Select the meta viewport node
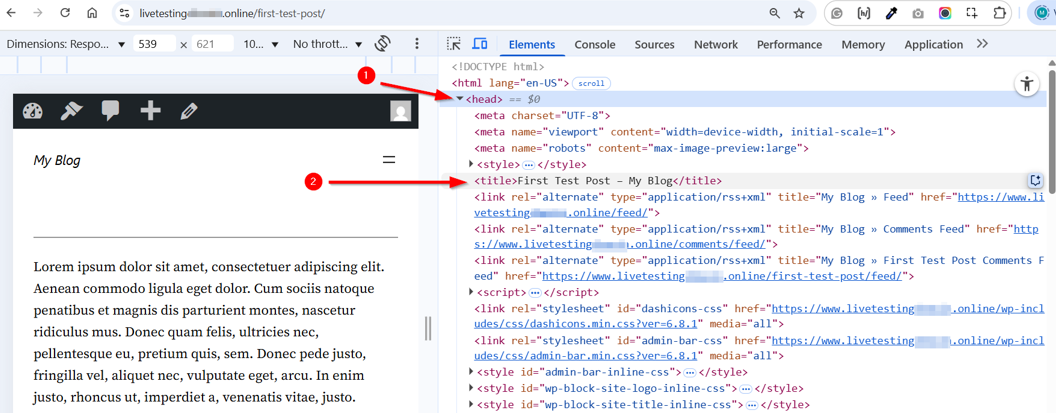 [684, 131]
